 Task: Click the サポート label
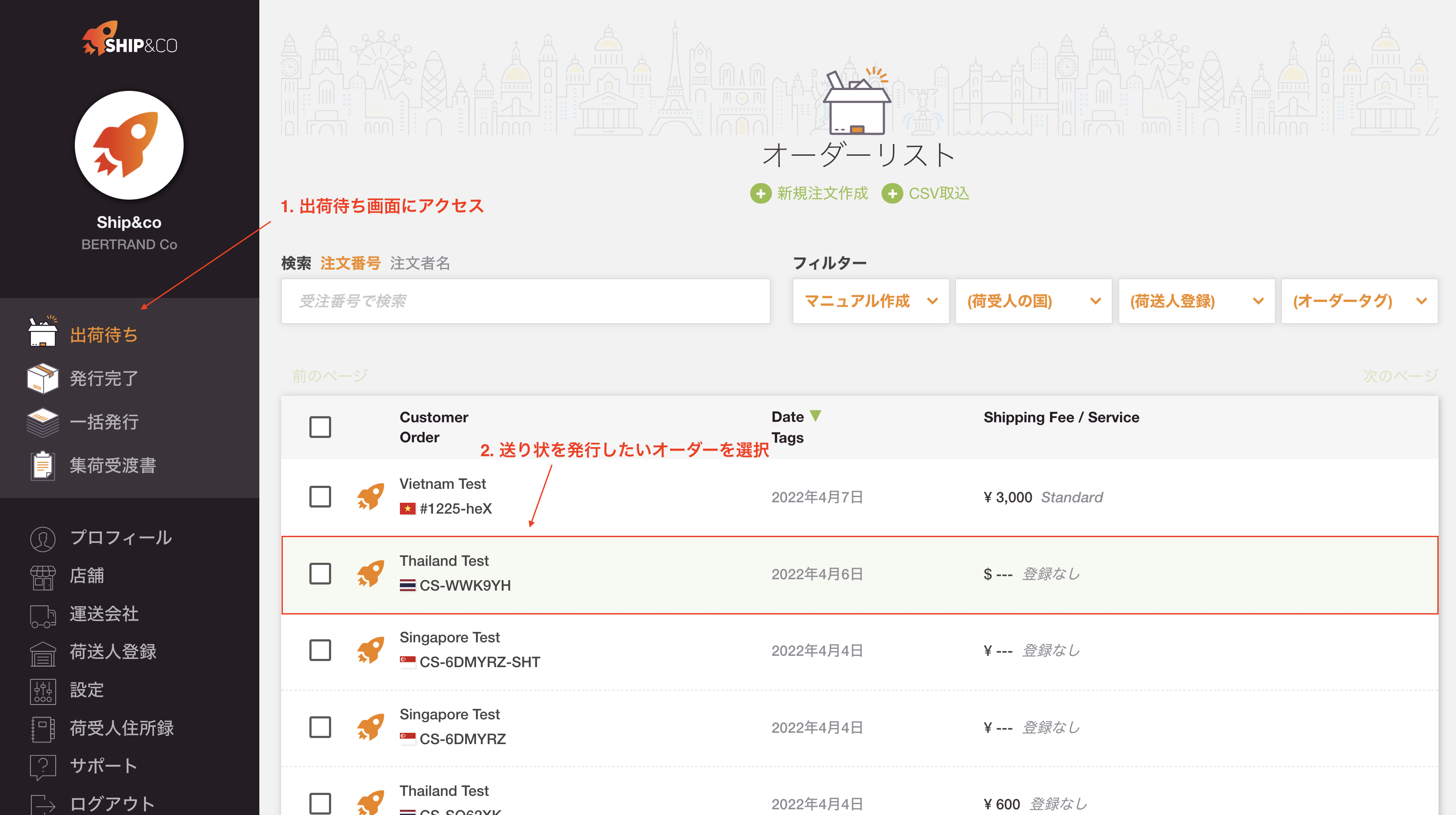click(104, 766)
